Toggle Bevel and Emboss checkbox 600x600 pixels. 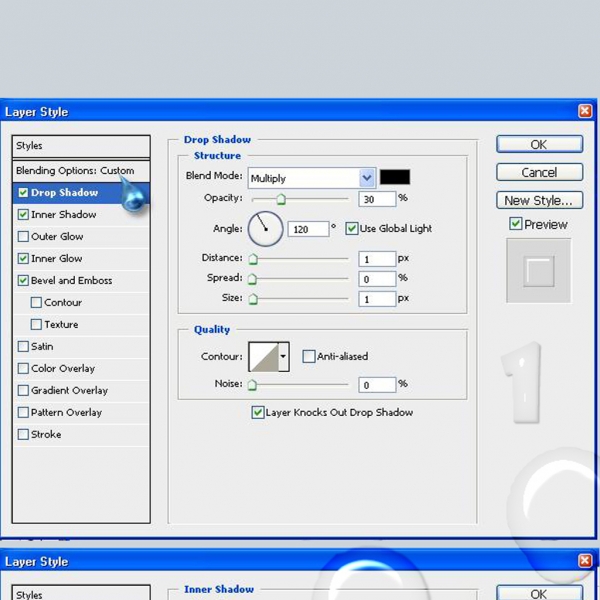coord(23,280)
